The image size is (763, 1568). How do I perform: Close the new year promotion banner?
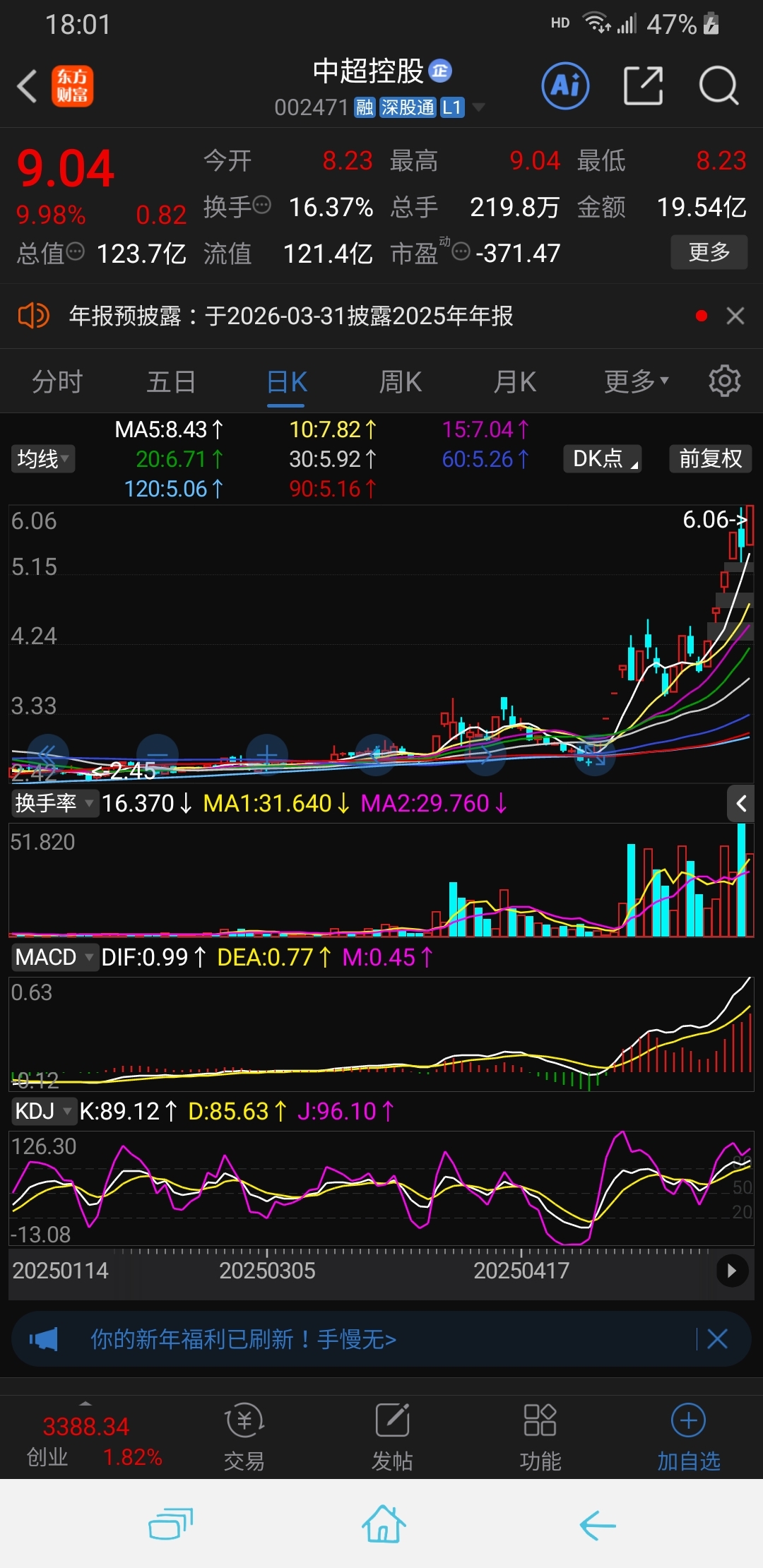pyautogui.click(x=717, y=1338)
